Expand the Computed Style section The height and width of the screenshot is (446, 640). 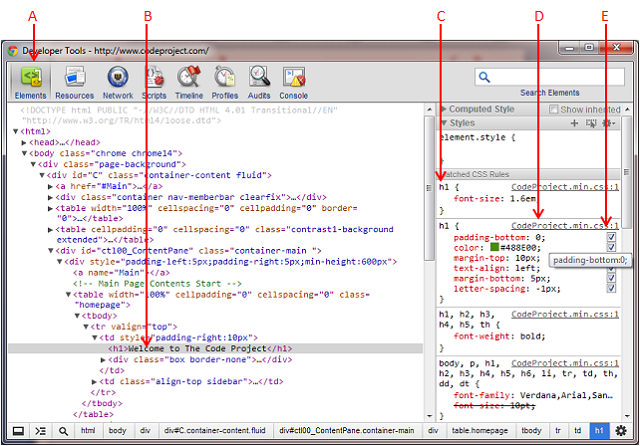[x=444, y=109]
